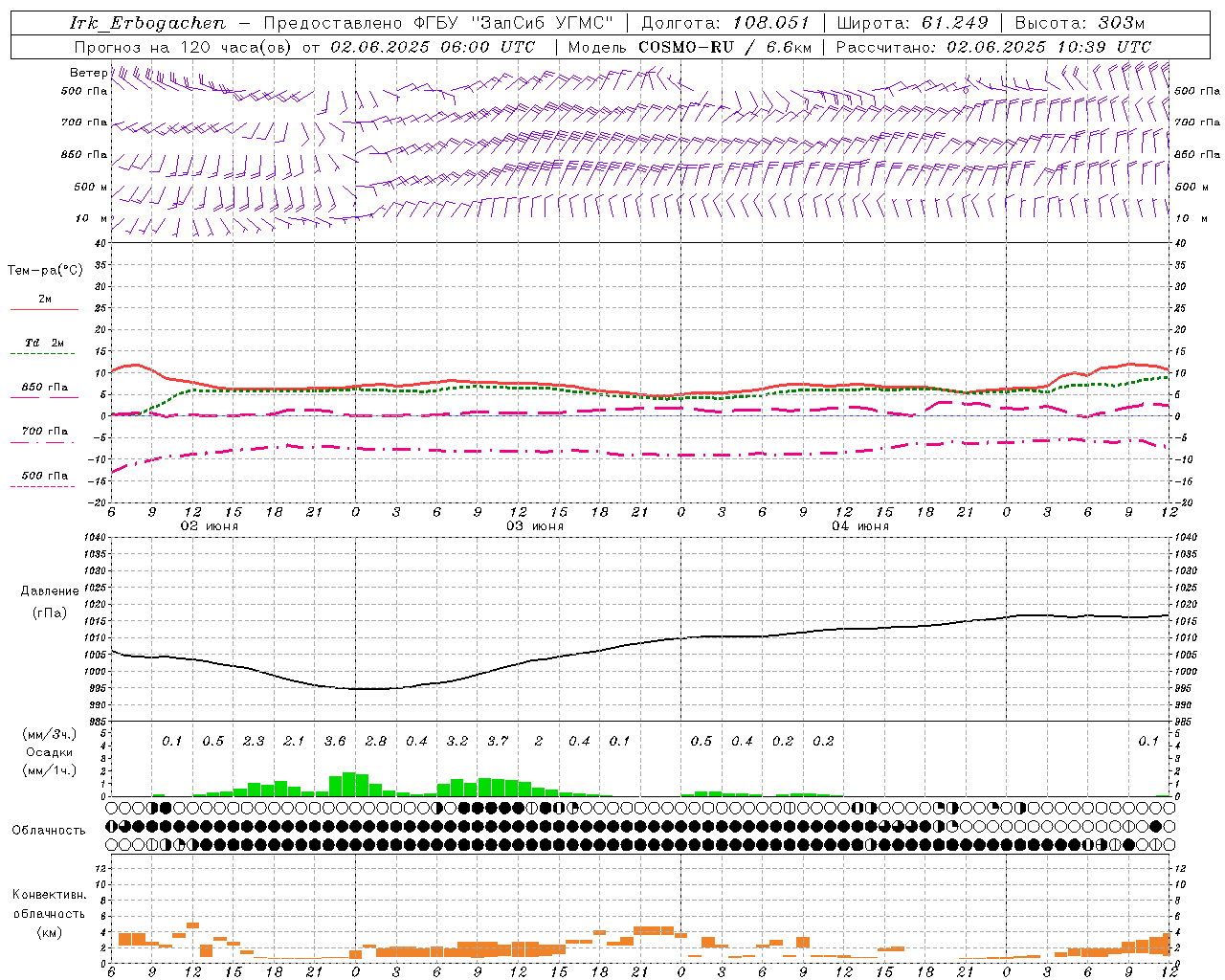Image resolution: width=1225 pixels, height=980 pixels.
Task: Click the computed time 02.06.2025 10:39 UTC
Action: pyautogui.click(x=1049, y=46)
